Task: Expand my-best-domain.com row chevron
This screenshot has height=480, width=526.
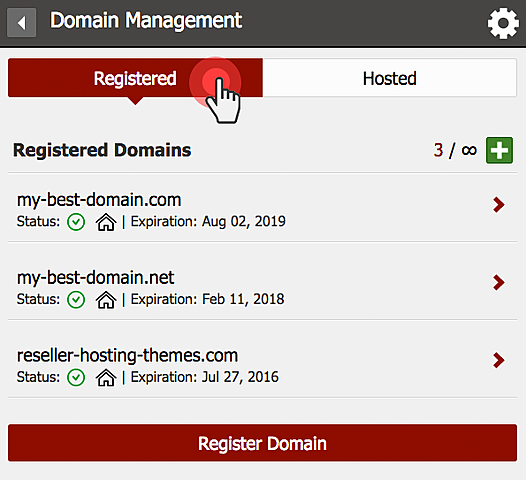Action: click(499, 205)
